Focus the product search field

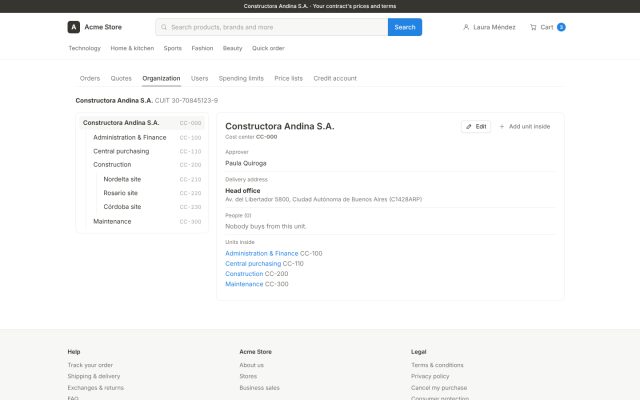[271, 27]
